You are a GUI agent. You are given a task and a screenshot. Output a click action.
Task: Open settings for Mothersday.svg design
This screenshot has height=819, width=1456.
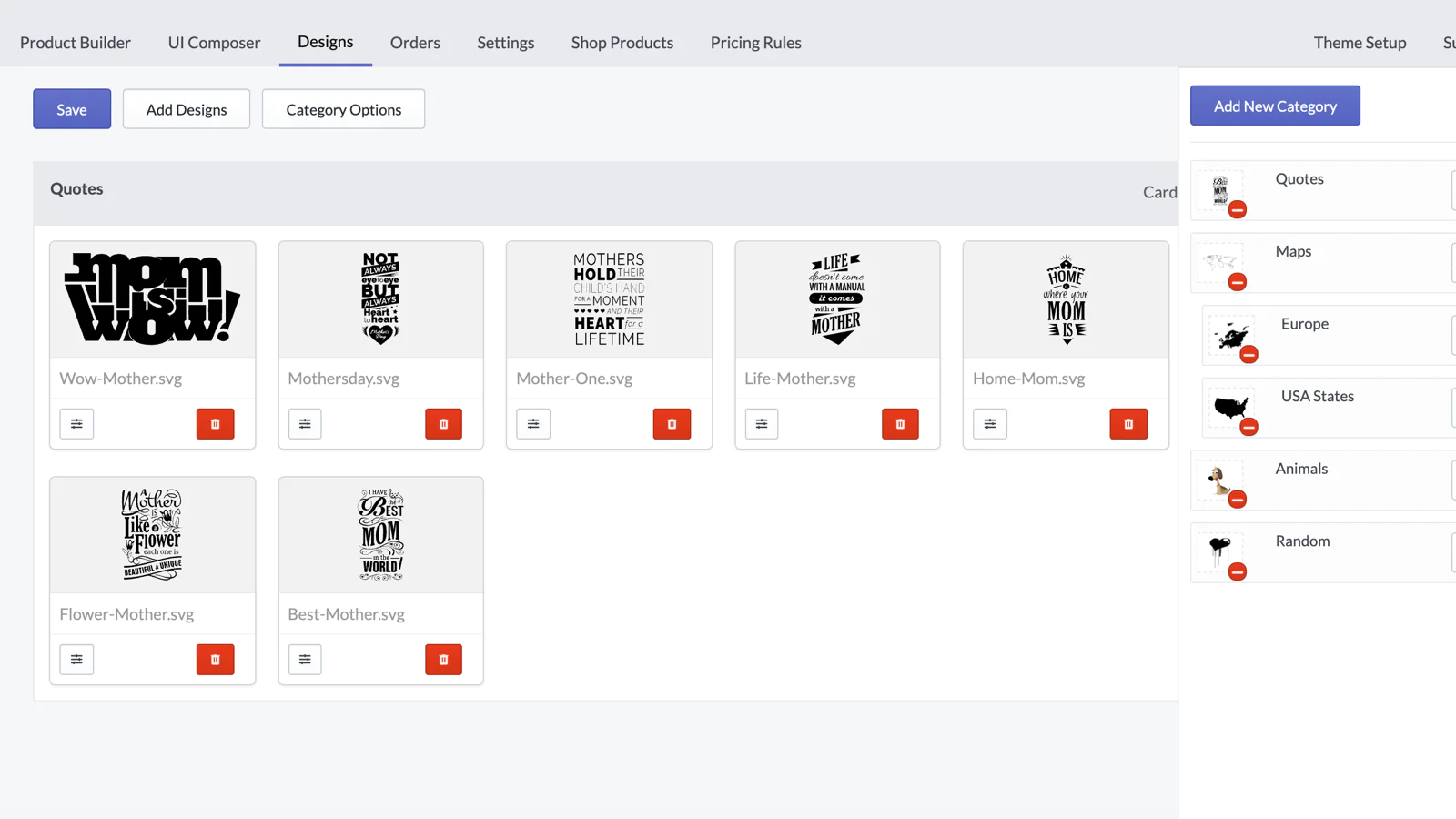[x=305, y=424]
